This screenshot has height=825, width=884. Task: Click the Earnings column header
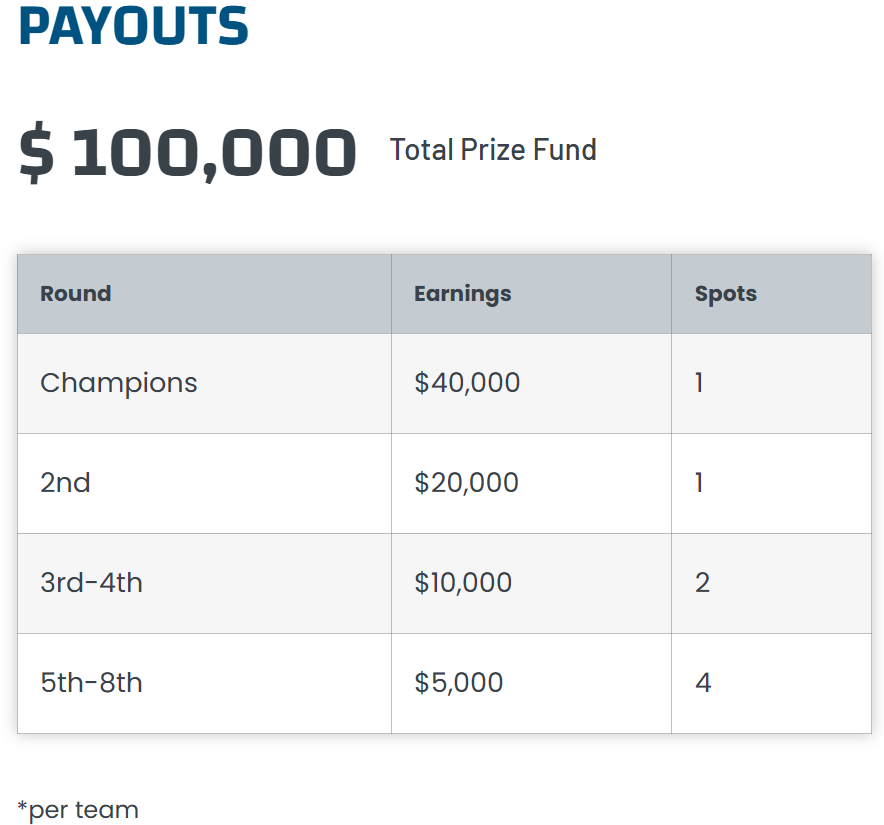(x=462, y=294)
